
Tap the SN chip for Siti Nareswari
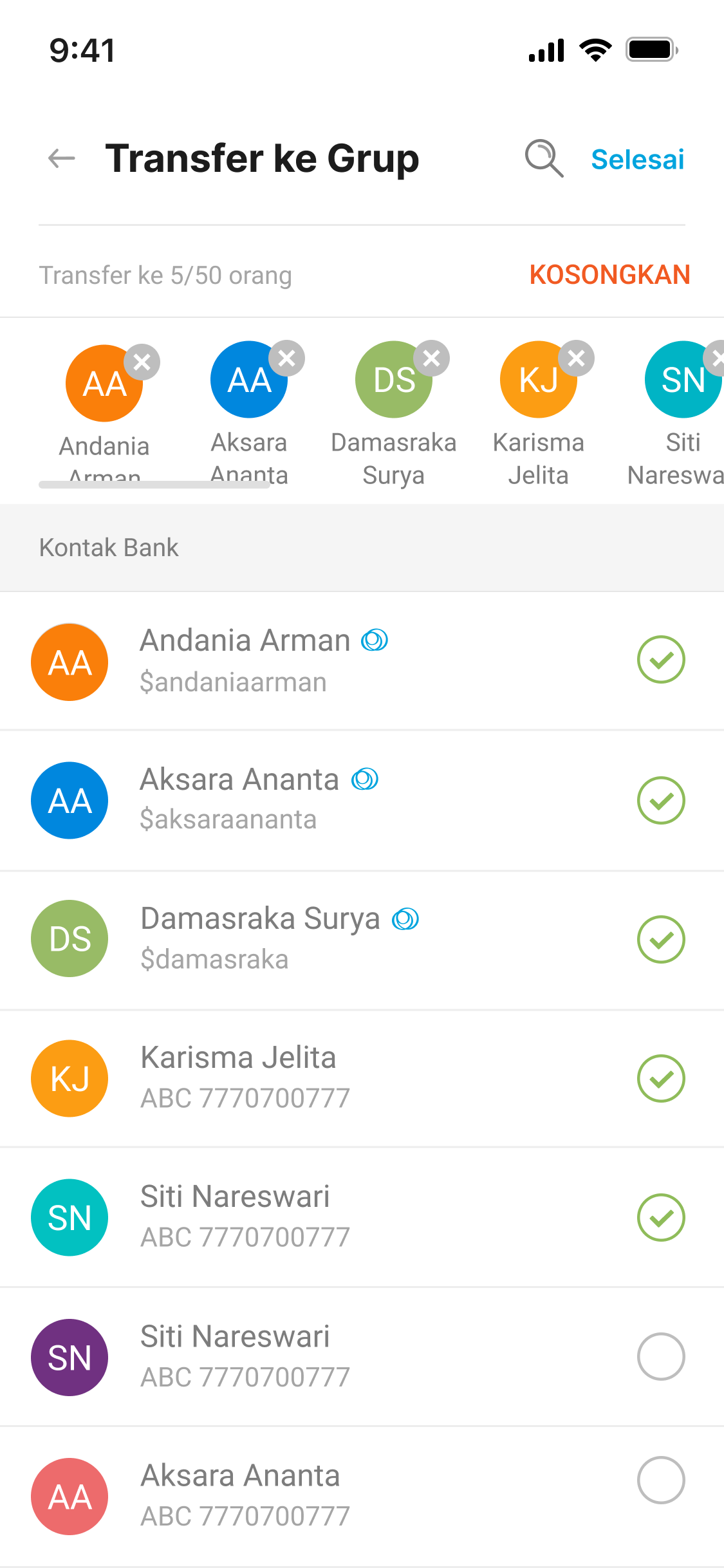click(x=683, y=380)
